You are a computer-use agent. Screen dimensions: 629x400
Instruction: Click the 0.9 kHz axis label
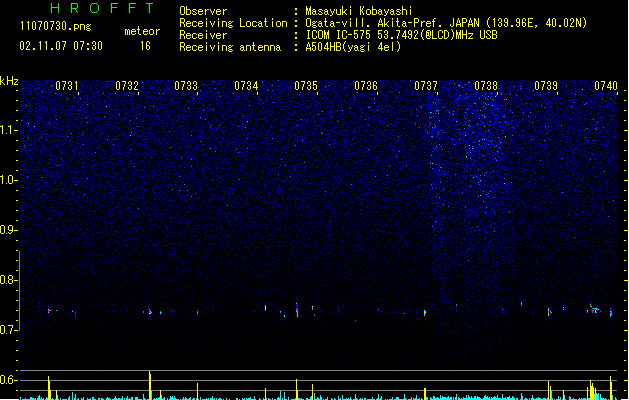coord(9,230)
